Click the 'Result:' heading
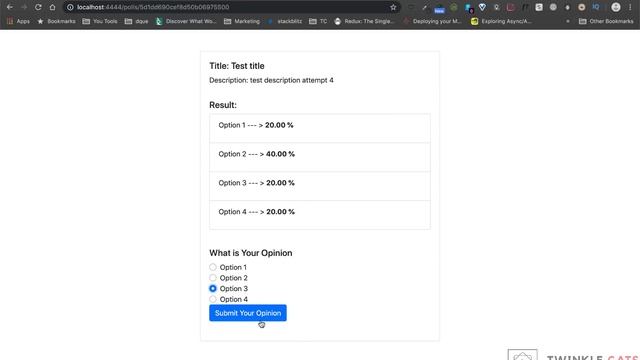 (223, 105)
